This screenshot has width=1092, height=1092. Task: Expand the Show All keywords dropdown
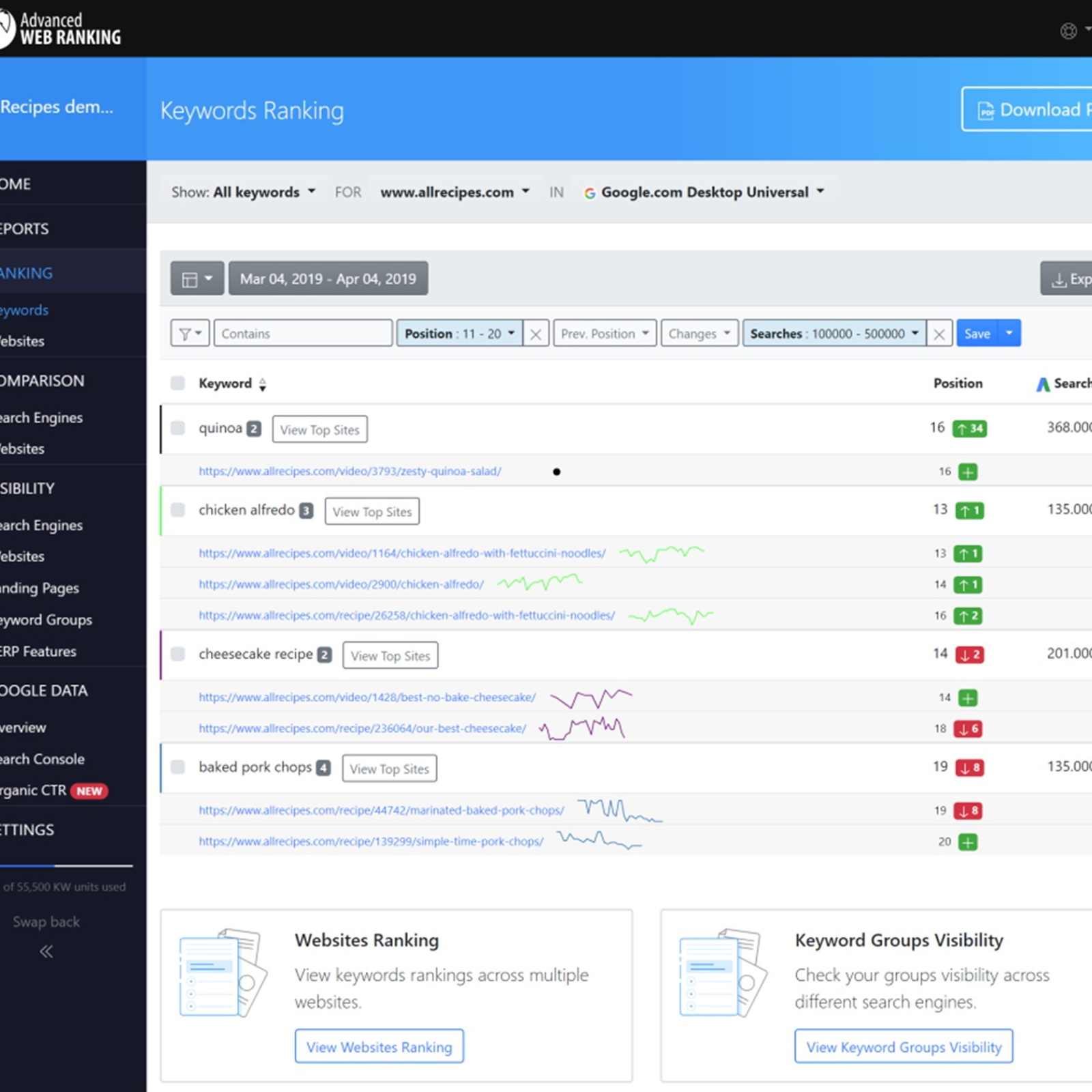[263, 192]
